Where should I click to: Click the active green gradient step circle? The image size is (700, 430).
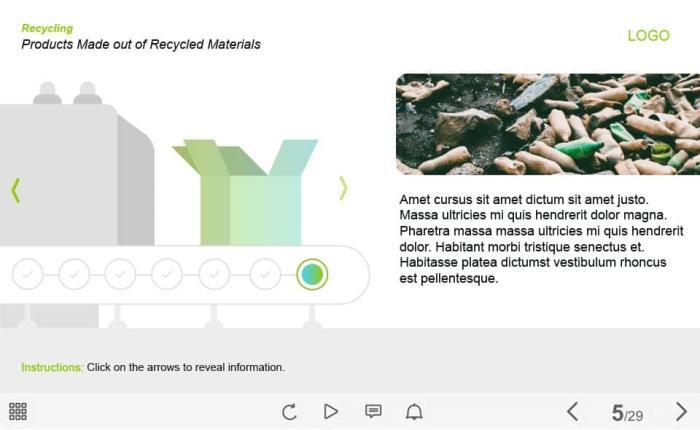tap(312, 274)
